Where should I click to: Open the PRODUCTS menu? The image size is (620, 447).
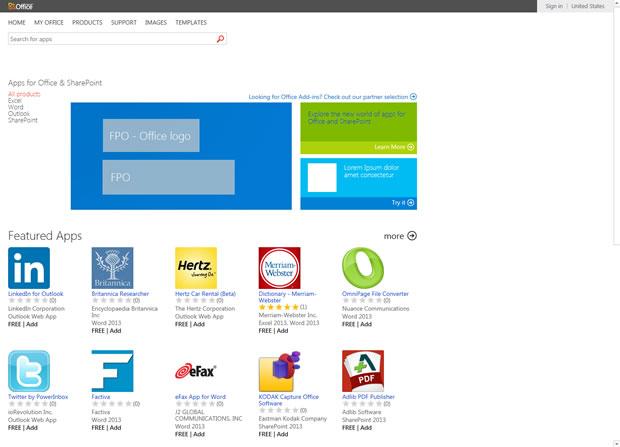tap(87, 22)
